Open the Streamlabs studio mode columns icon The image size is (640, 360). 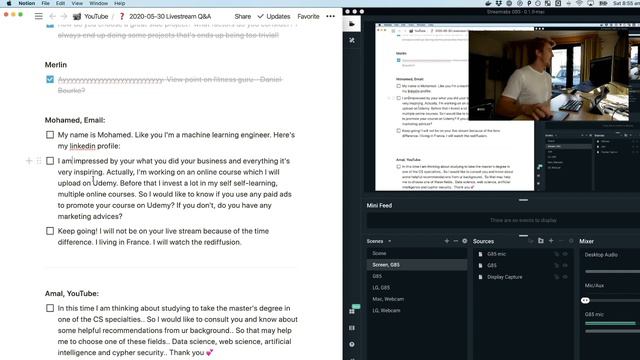click(352, 328)
